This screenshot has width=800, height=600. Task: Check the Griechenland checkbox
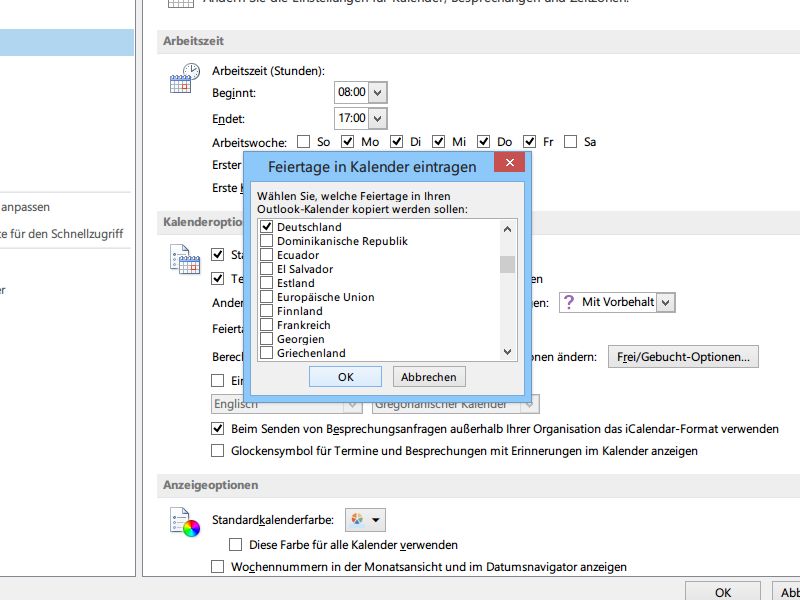[x=266, y=353]
